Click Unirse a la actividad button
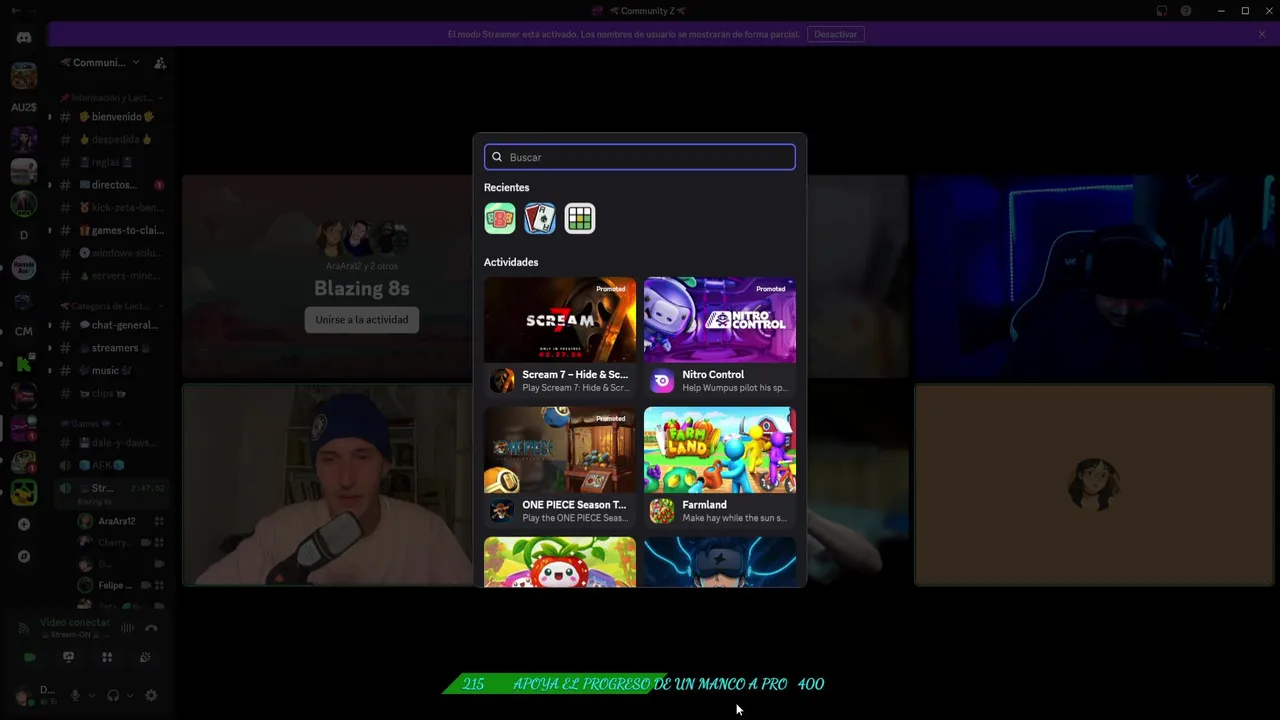Image resolution: width=1280 pixels, height=720 pixels. click(x=362, y=319)
